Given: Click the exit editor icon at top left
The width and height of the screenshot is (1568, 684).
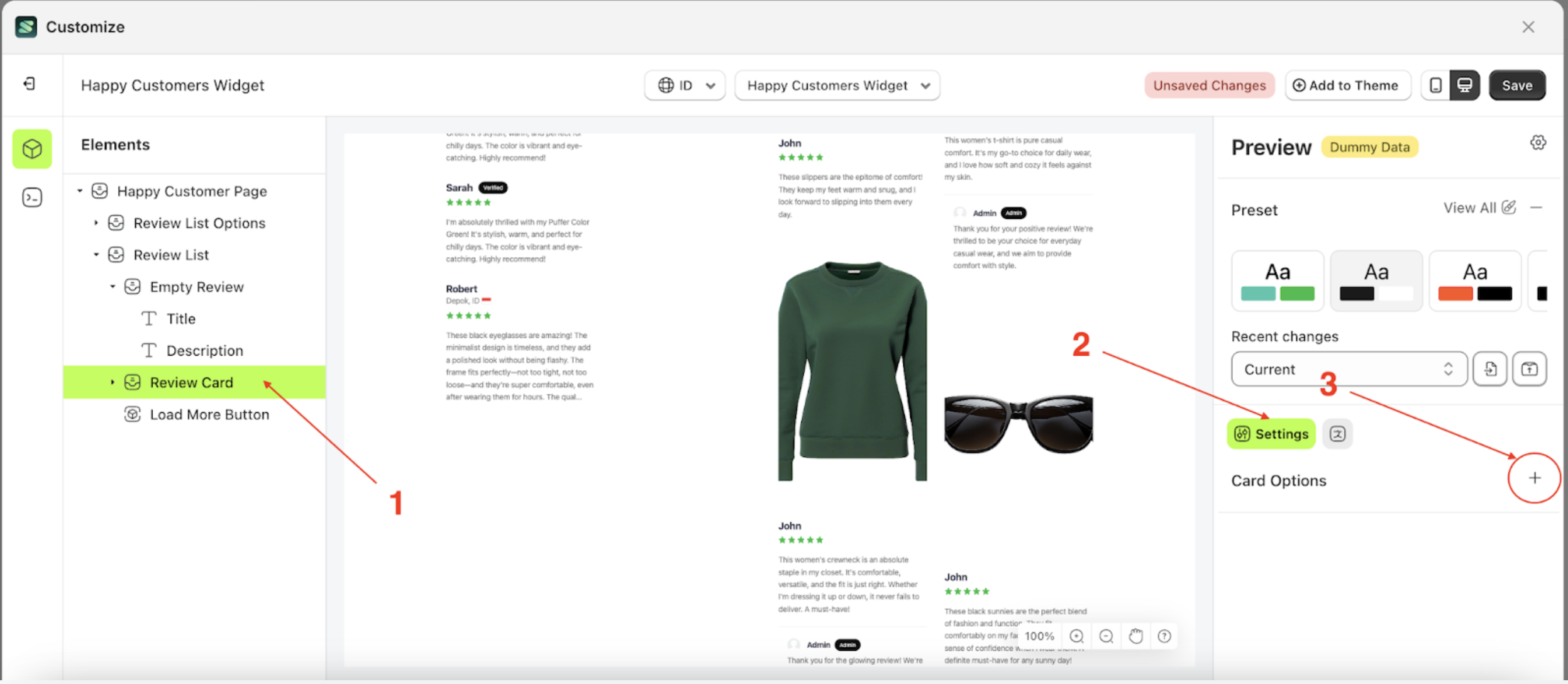Looking at the screenshot, I should [30, 84].
